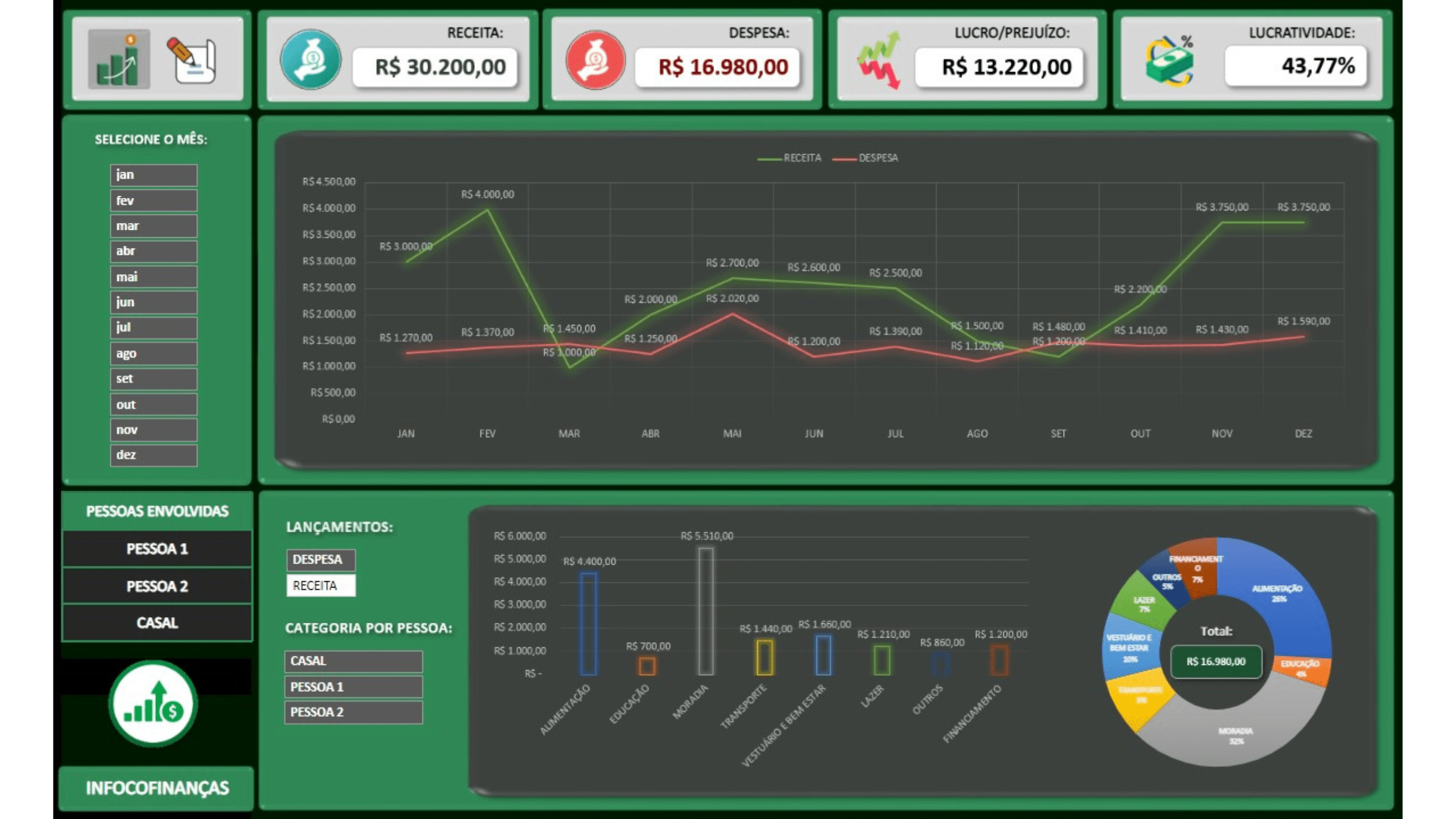This screenshot has height=819, width=1456.
Task: Click the red money bag Despesa icon
Action: tap(595, 60)
